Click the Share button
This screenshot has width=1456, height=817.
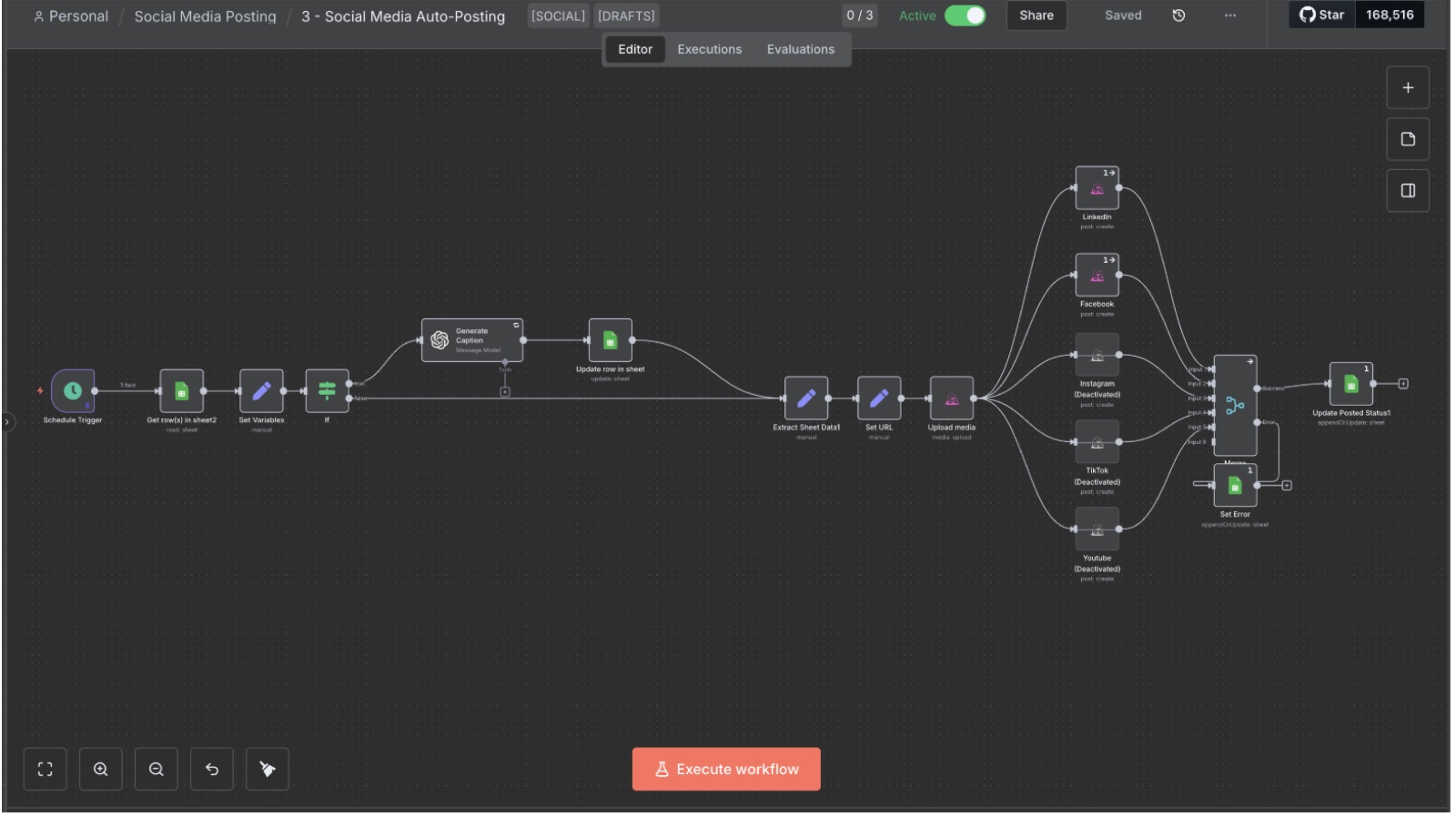click(x=1036, y=15)
